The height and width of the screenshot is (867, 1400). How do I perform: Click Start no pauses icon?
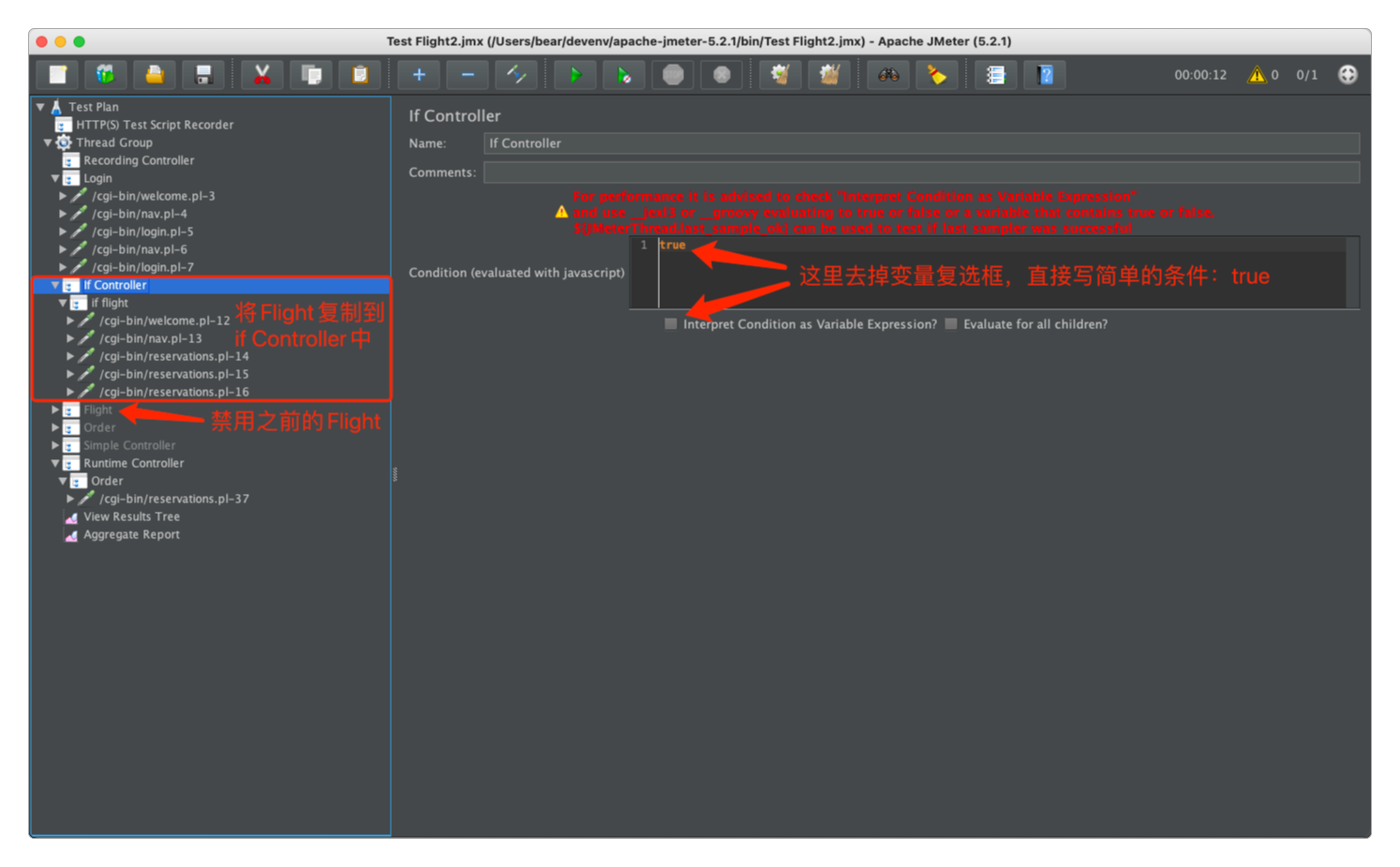click(624, 75)
